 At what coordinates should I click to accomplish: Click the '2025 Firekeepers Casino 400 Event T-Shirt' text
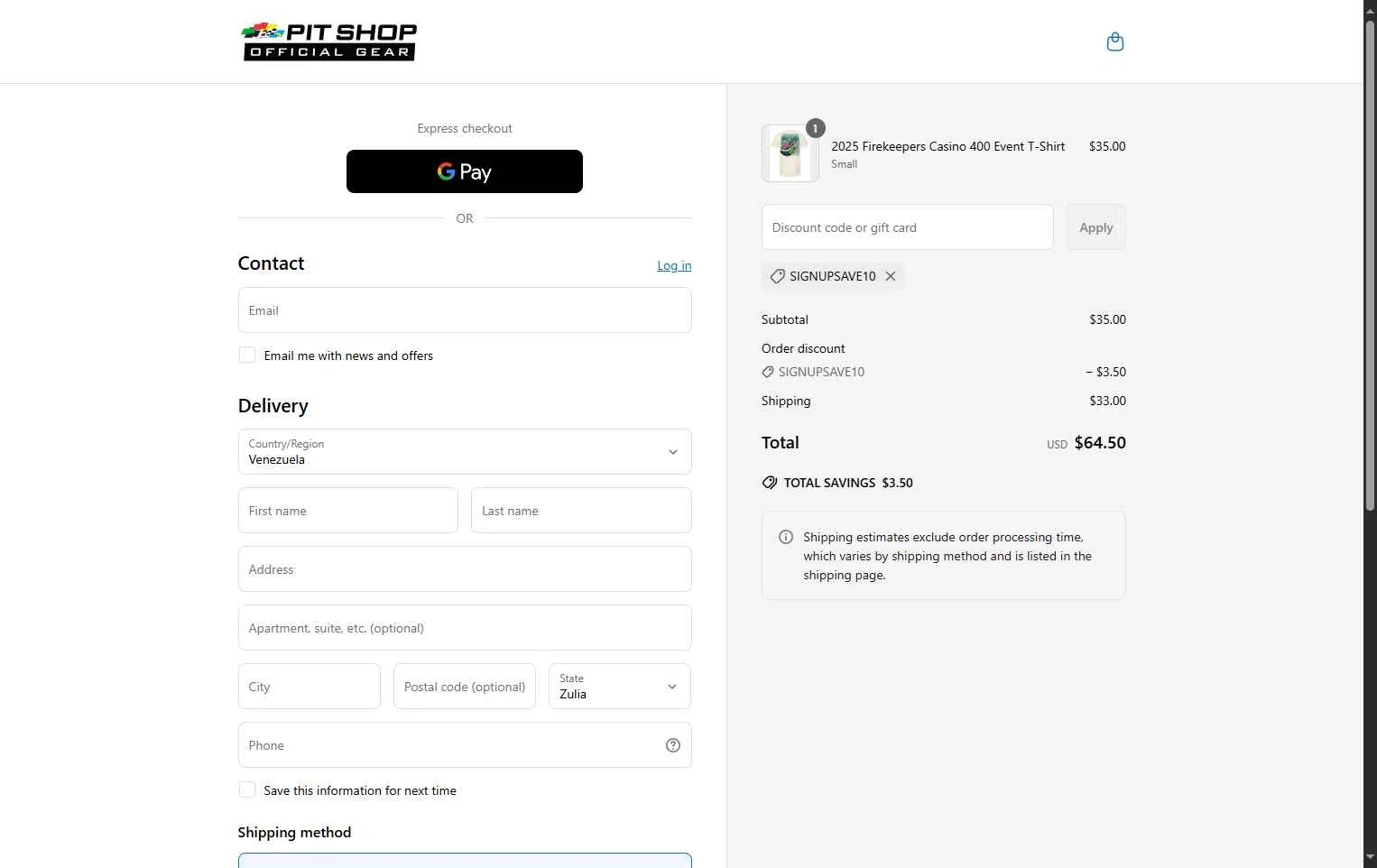(948, 146)
